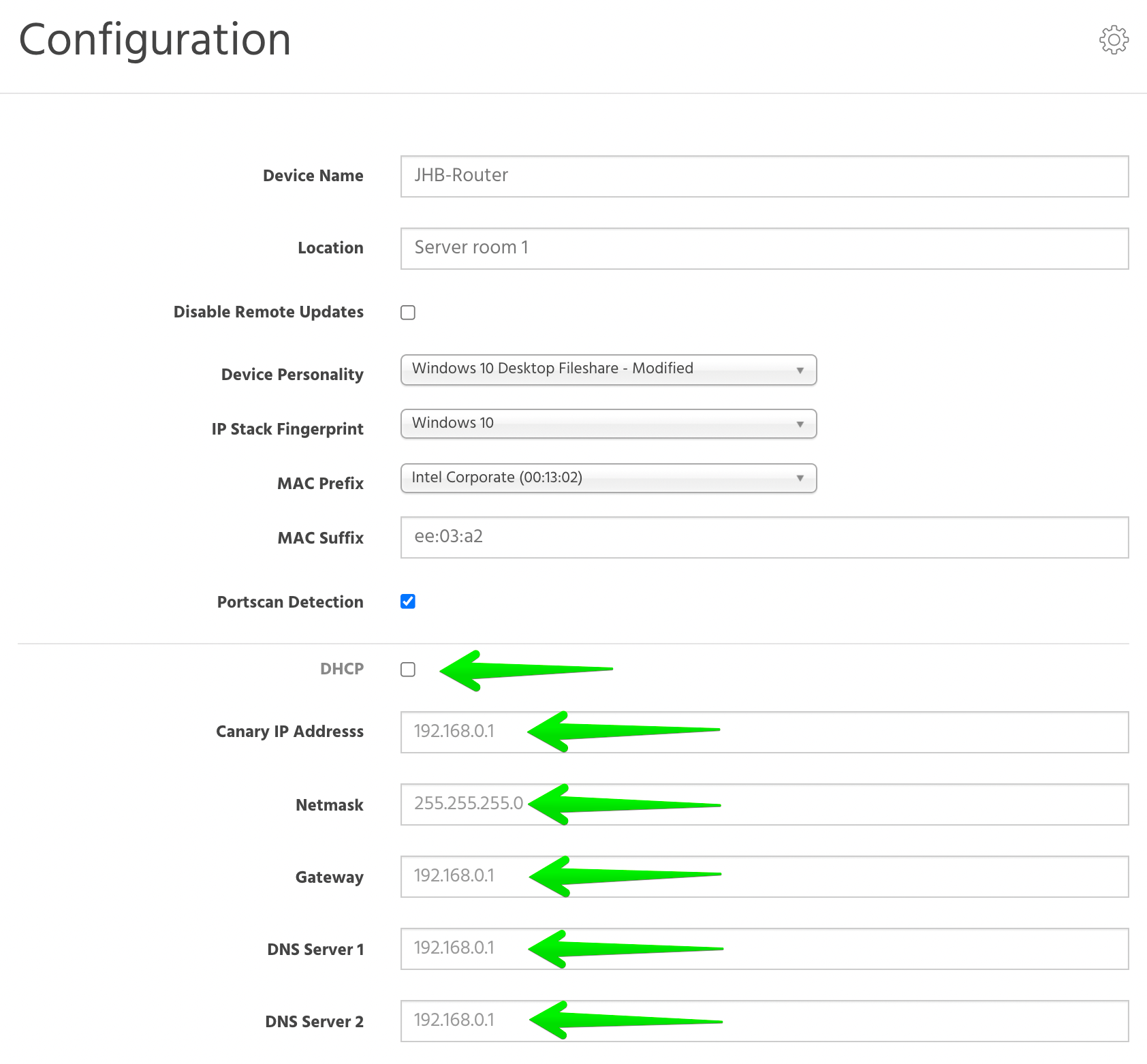Open the settings gear menu
This screenshot has height=1064, width=1147.
pos(1114,40)
